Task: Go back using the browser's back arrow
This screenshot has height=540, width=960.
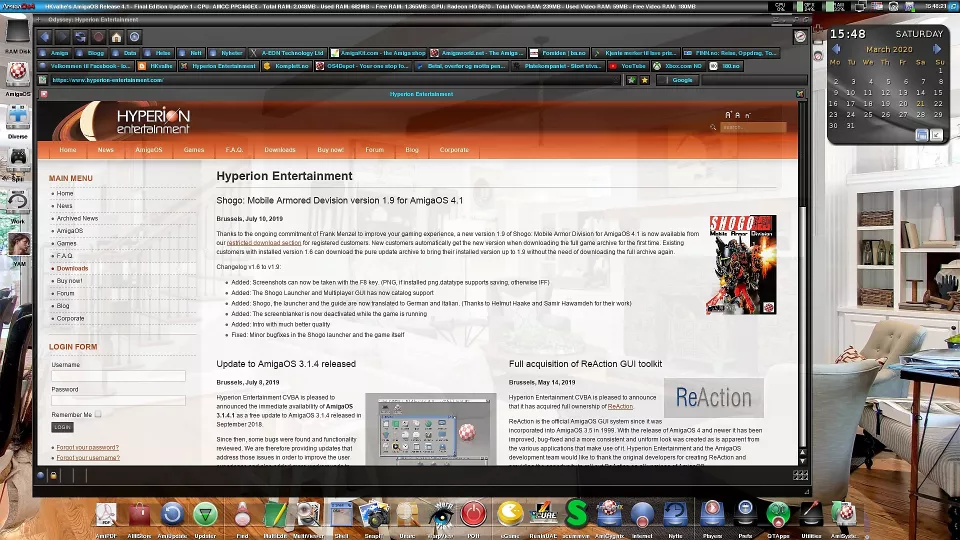Action: [45, 37]
